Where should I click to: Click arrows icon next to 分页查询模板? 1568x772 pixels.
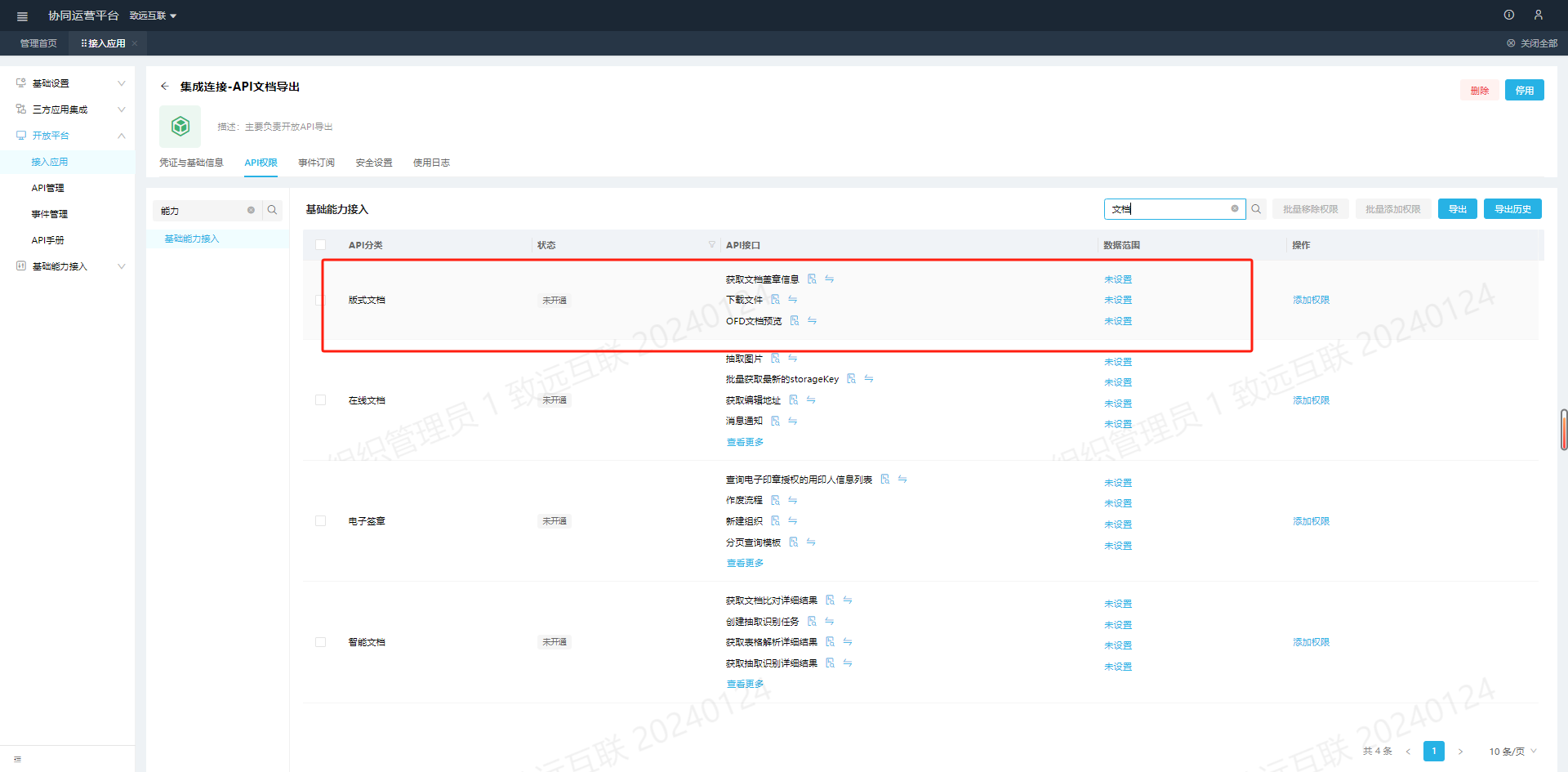pos(811,542)
